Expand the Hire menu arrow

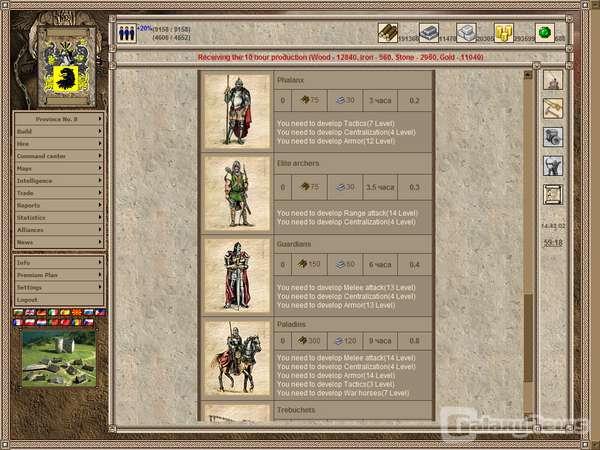pyautogui.click(x=100, y=143)
